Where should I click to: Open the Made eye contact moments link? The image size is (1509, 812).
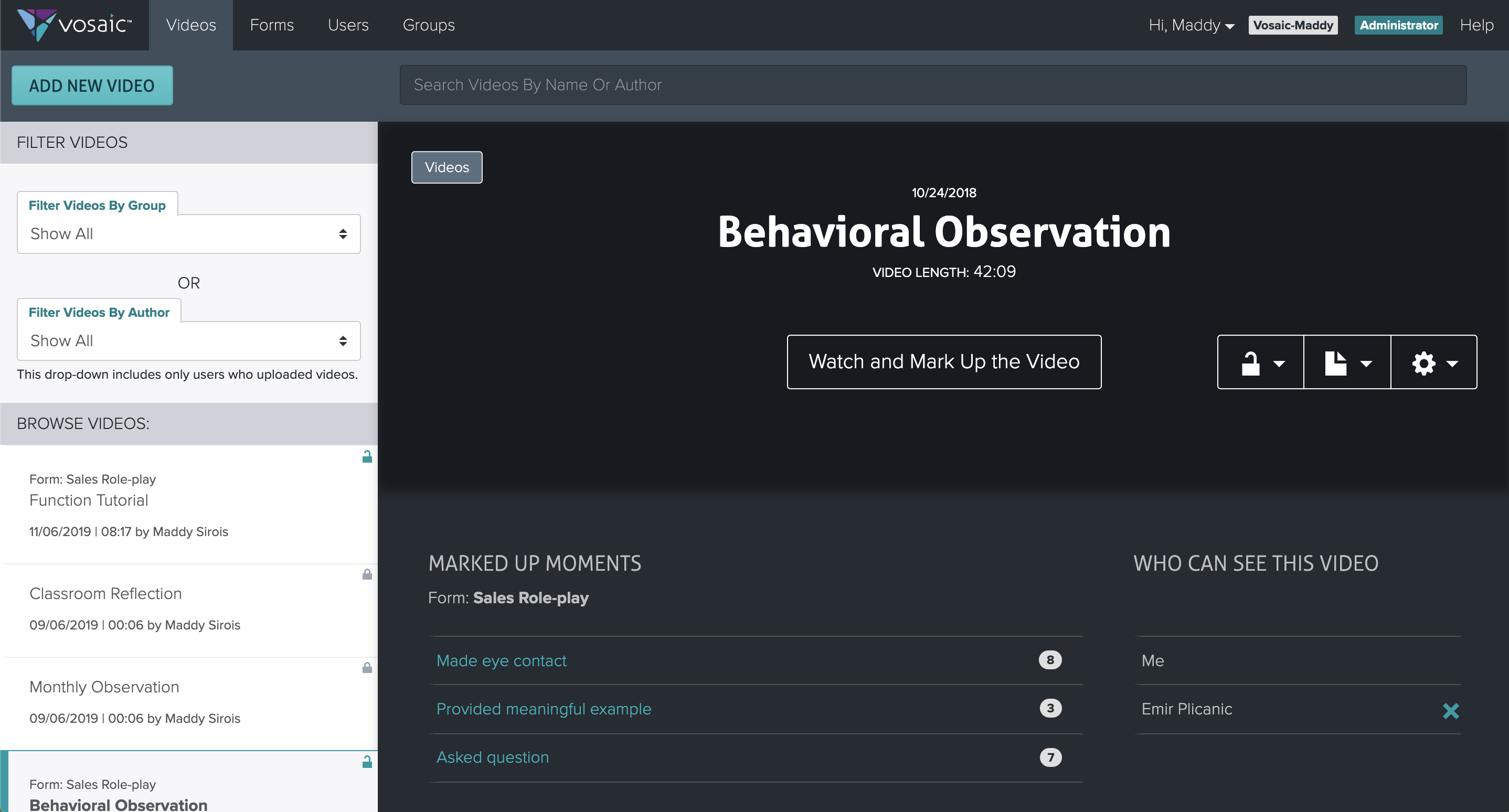pyautogui.click(x=502, y=660)
